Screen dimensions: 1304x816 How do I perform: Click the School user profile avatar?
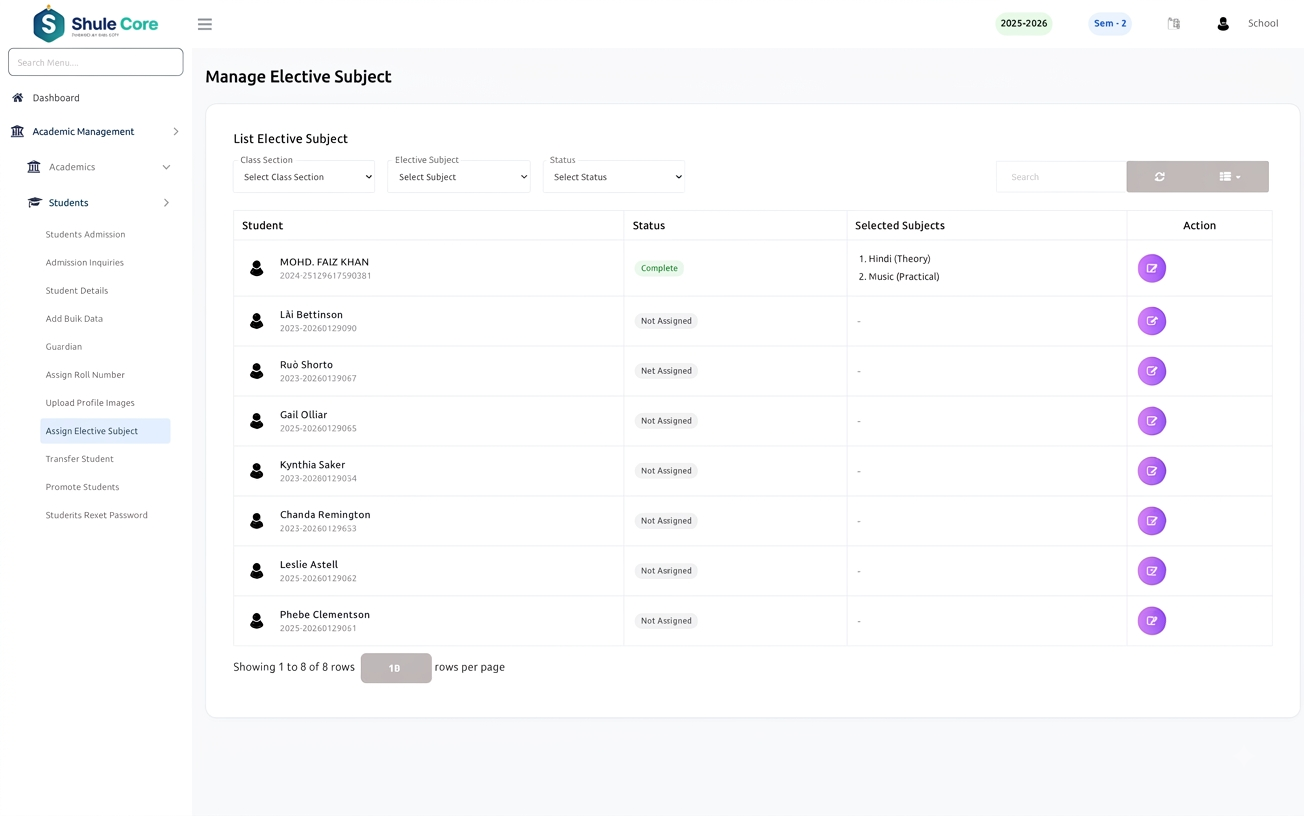1223,24
